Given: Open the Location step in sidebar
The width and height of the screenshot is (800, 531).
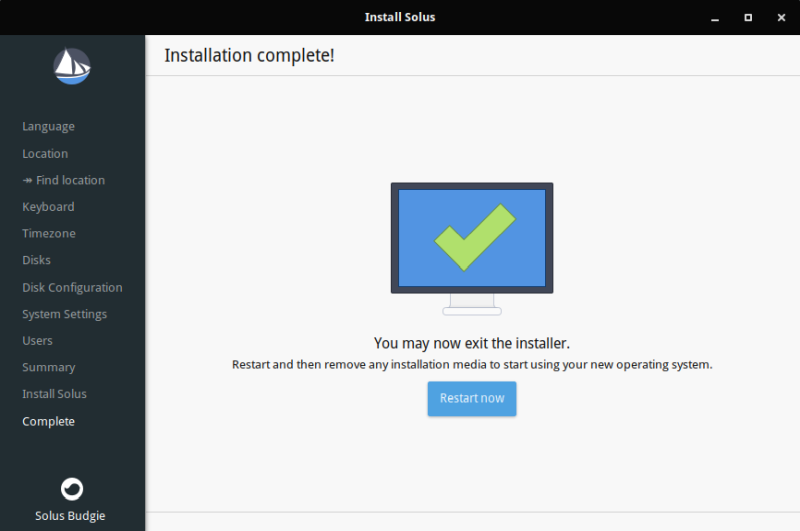Looking at the screenshot, I should [45, 154].
